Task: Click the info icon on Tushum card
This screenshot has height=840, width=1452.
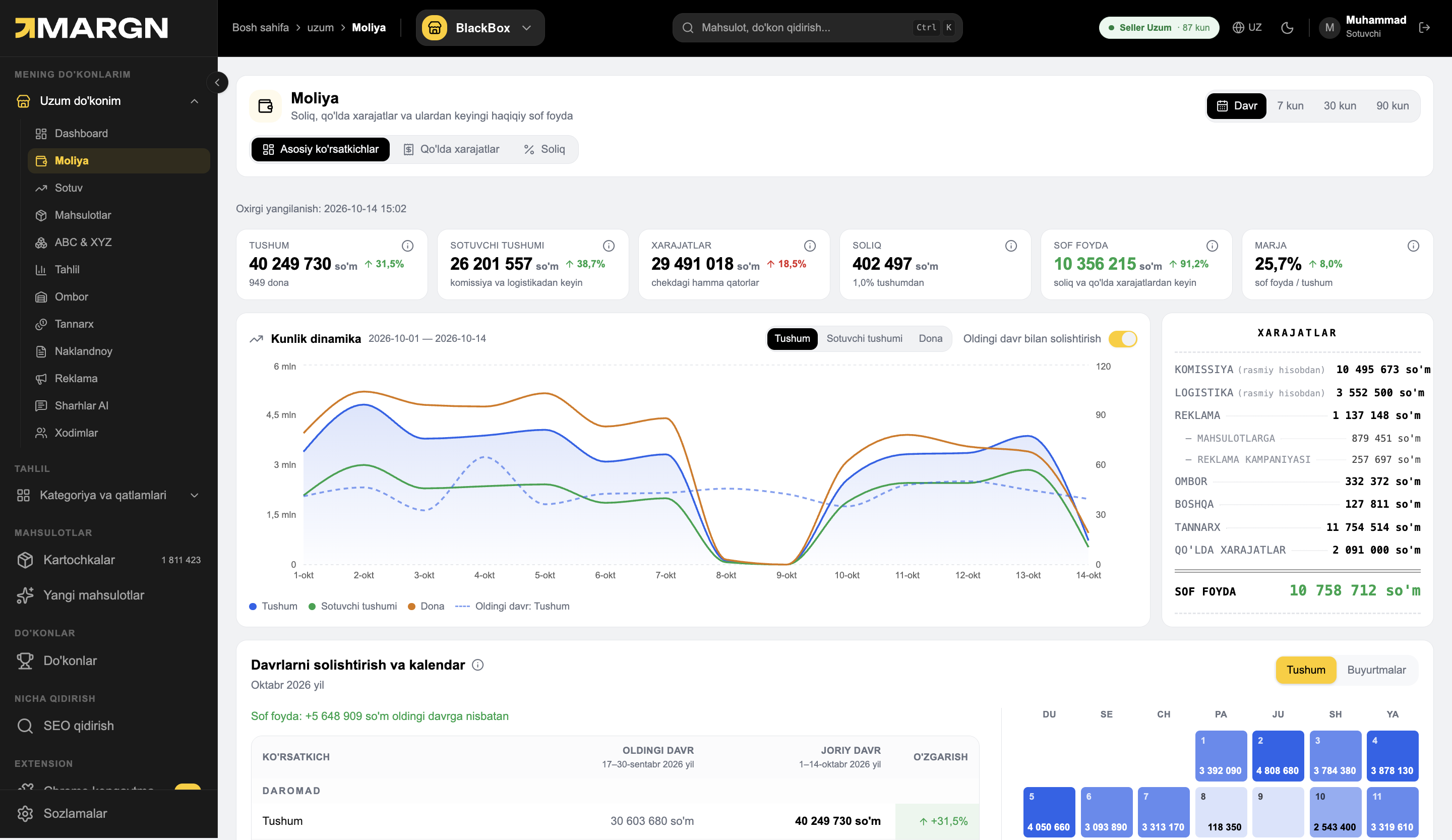Action: click(407, 246)
